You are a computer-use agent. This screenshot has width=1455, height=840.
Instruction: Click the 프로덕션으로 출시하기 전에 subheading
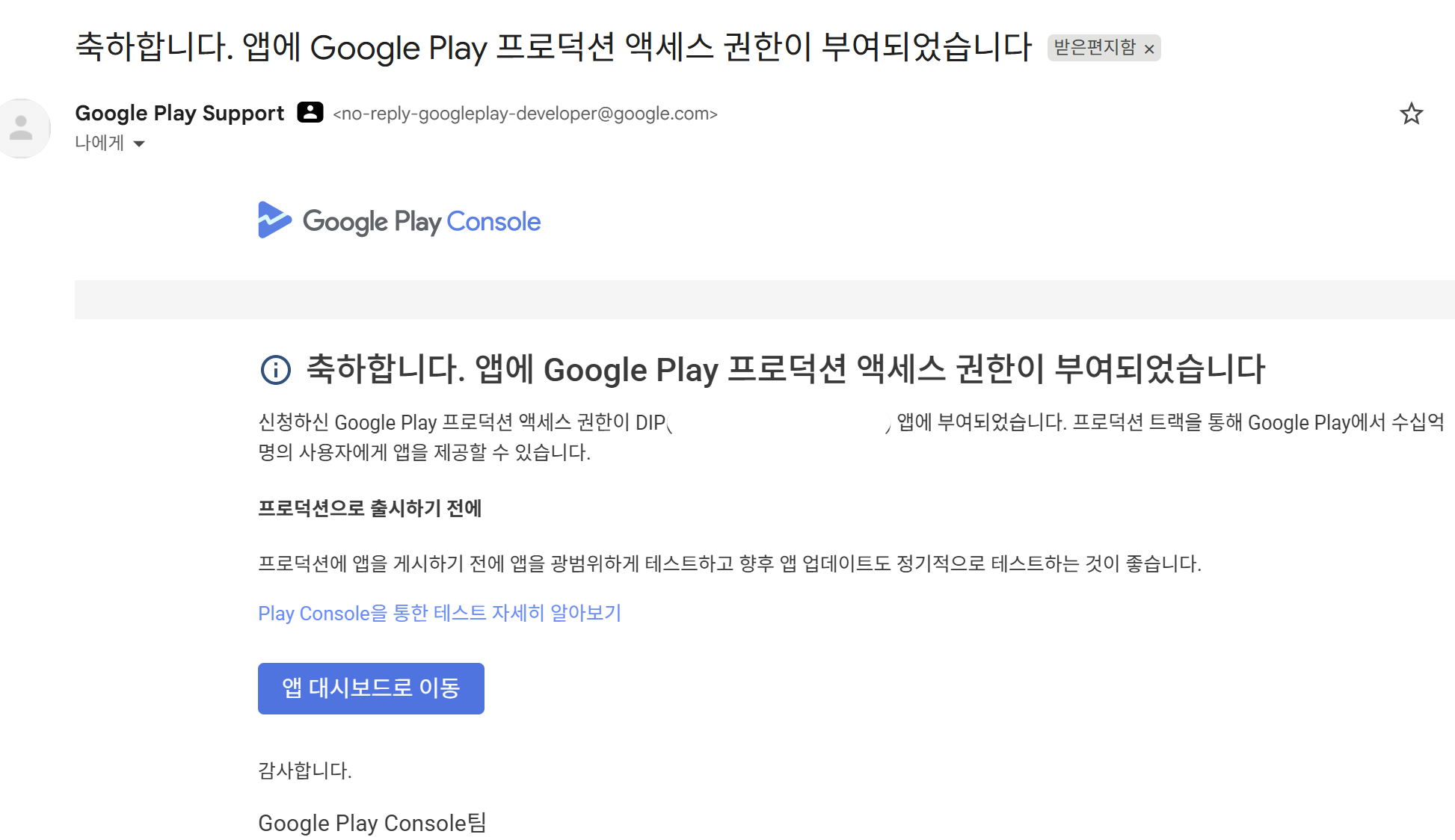[x=369, y=508]
